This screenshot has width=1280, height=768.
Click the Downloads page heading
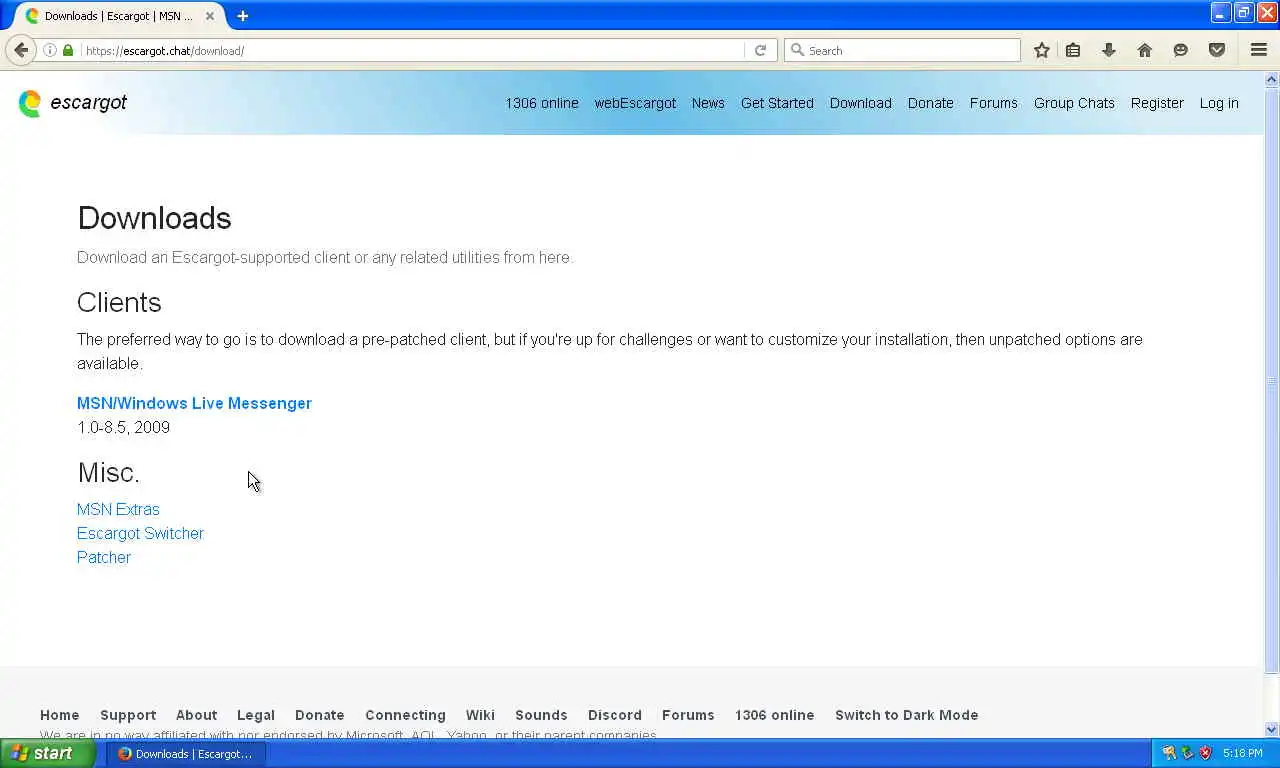click(154, 218)
